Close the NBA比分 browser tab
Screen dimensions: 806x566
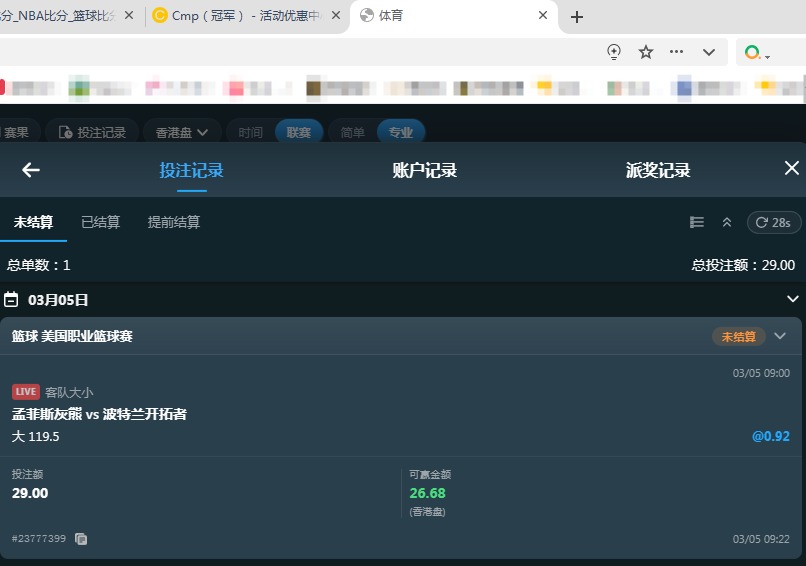coord(129,15)
